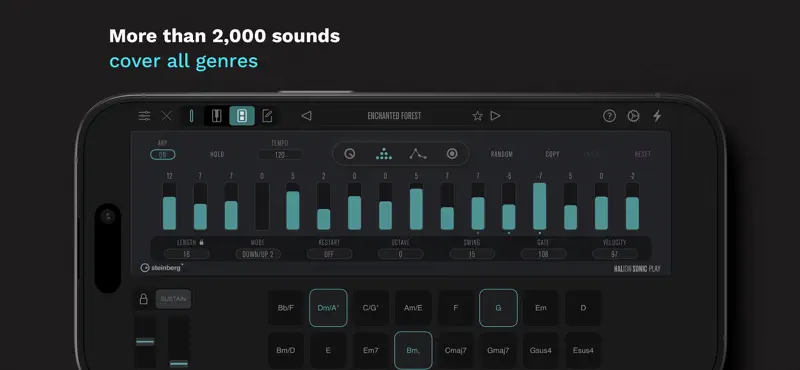Trigger the F chord pad

[456, 308]
